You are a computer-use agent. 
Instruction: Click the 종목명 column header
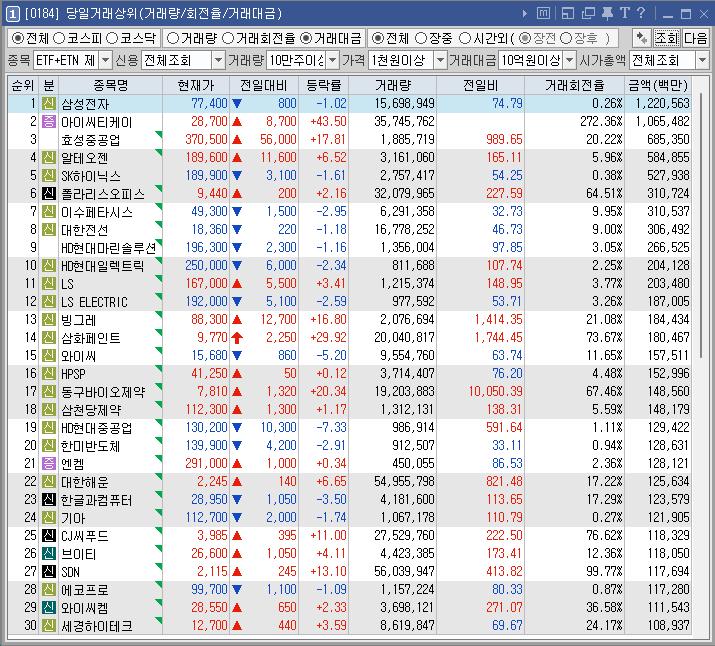pyautogui.click(x=110, y=85)
